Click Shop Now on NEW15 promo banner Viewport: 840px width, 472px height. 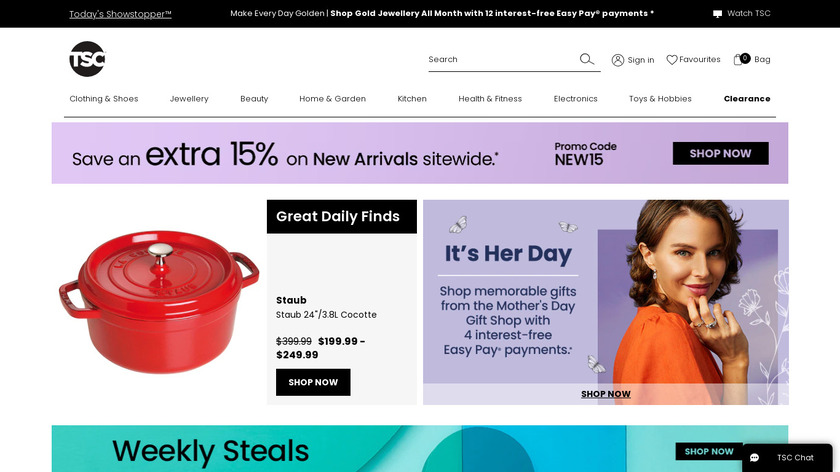coord(721,153)
